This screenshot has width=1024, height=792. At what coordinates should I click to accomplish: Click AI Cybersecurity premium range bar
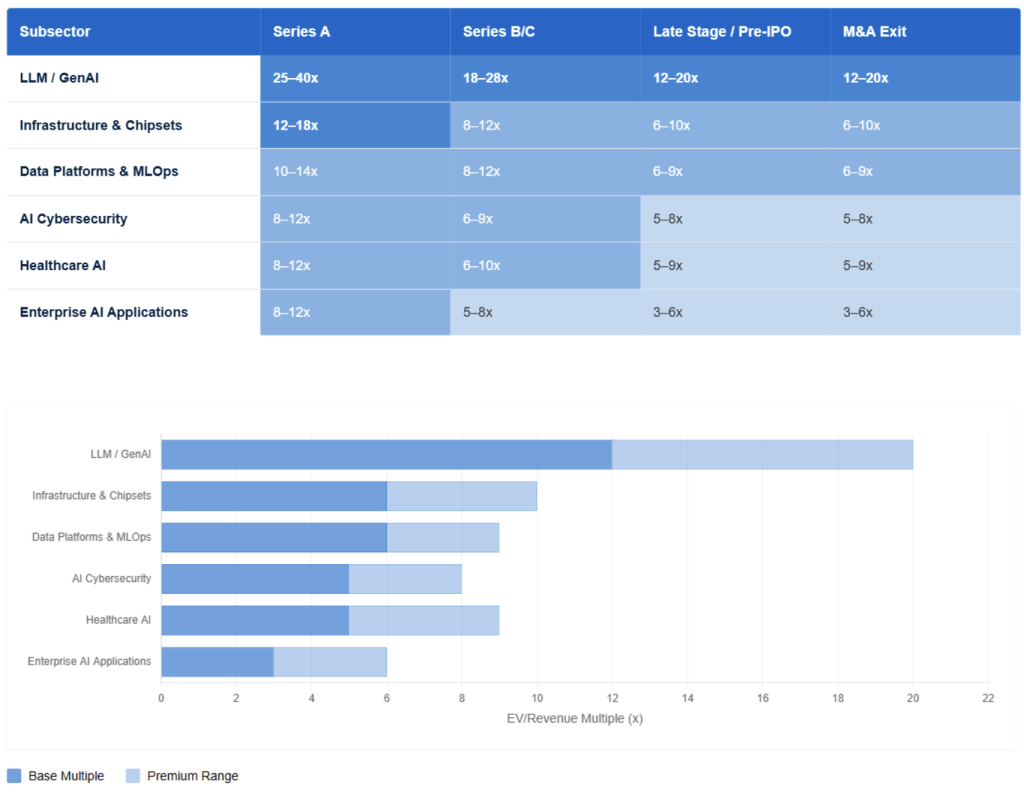pos(405,579)
